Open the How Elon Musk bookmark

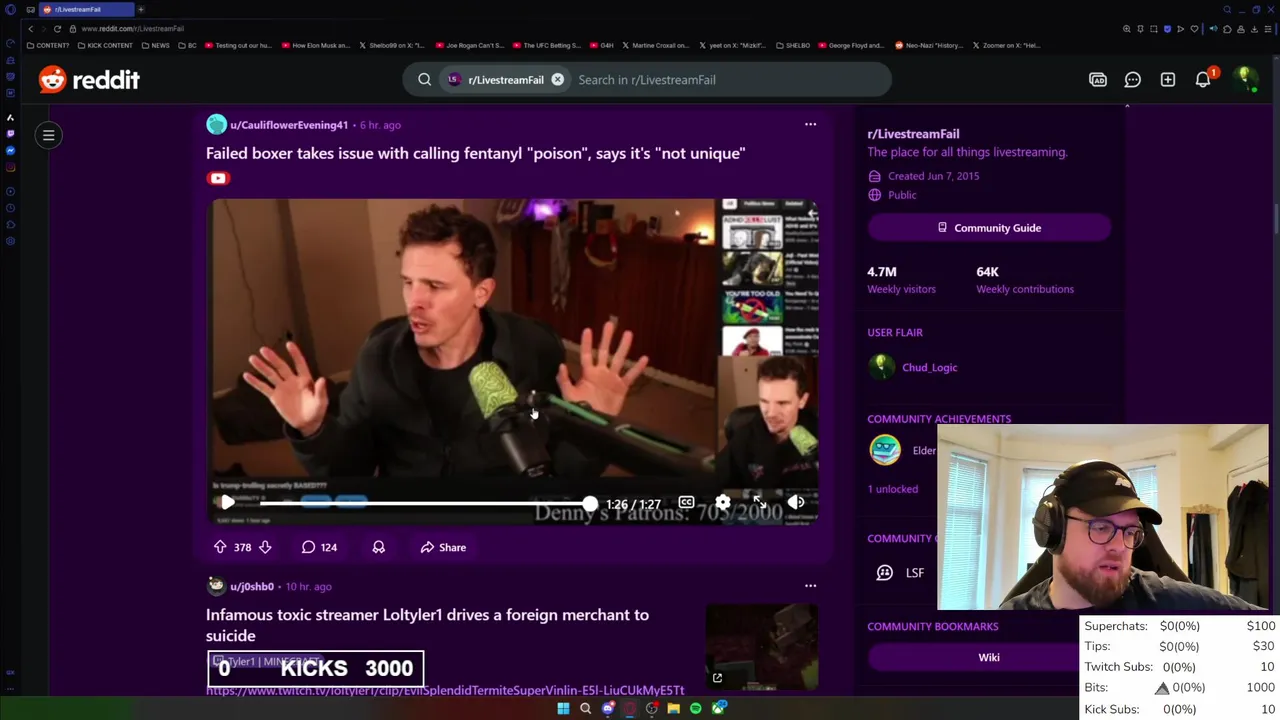pos(316,45)
